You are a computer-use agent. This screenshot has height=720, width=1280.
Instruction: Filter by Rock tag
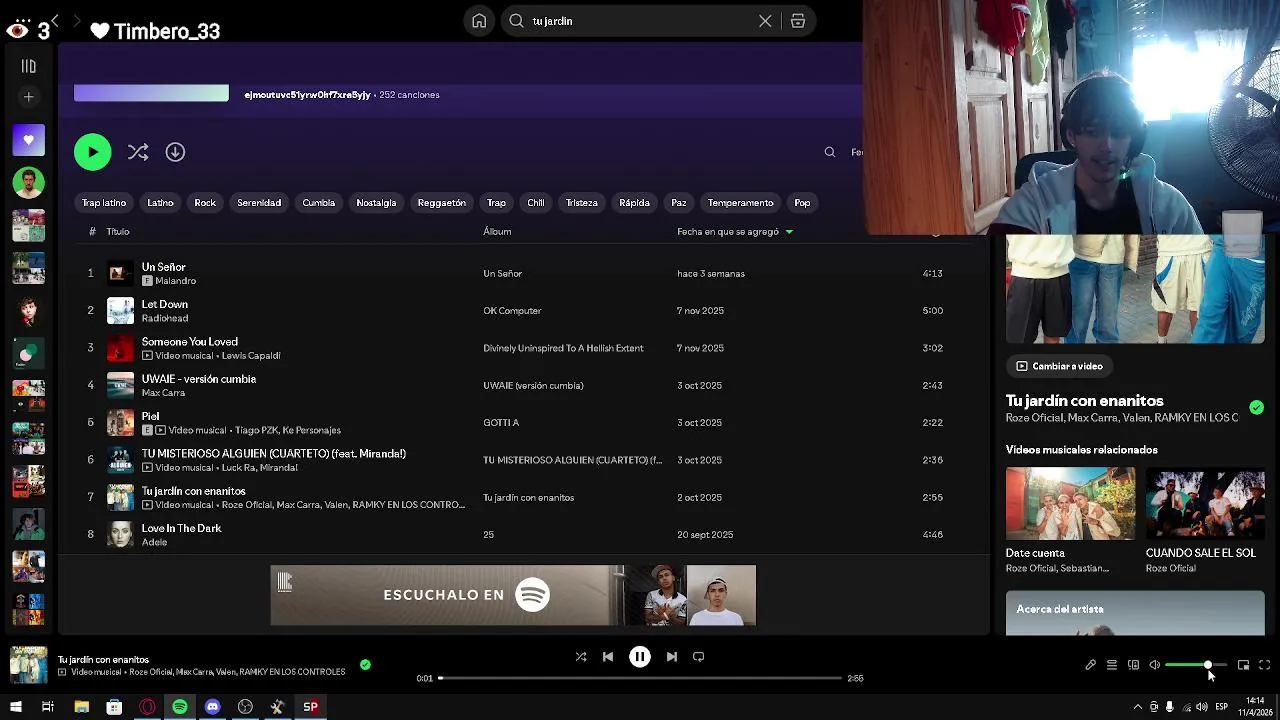(x=205, y=203)
